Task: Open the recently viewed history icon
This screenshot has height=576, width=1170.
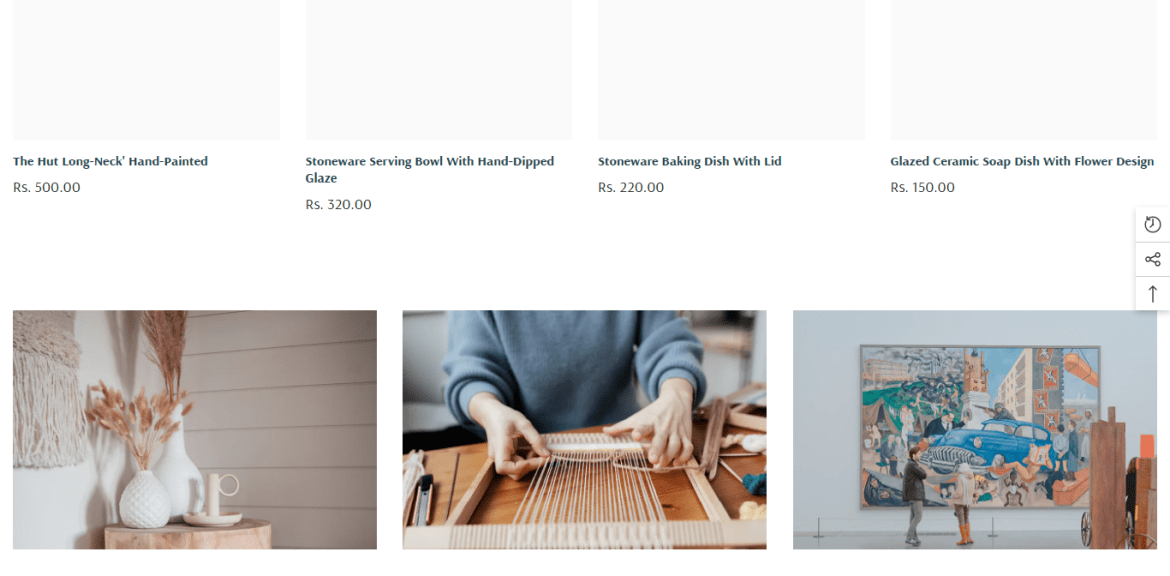Action: click(x=1152, y=225)
